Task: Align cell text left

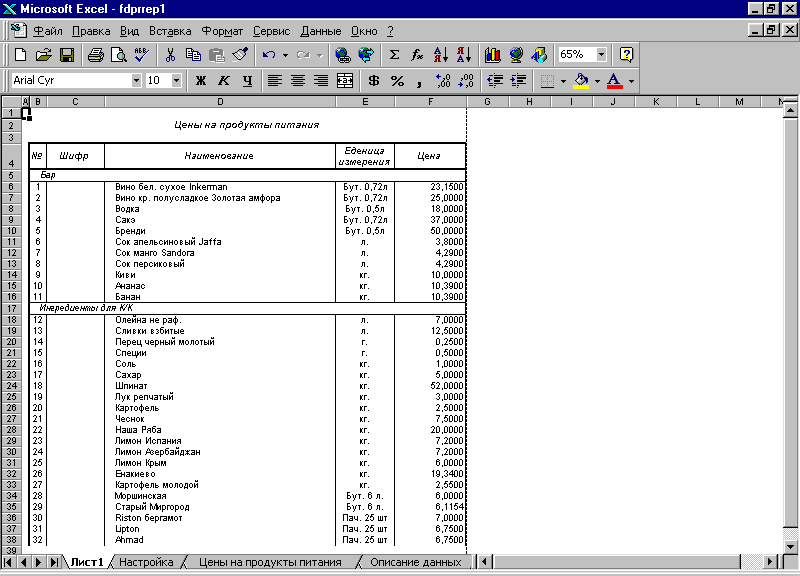Action: tap(275, 81)
